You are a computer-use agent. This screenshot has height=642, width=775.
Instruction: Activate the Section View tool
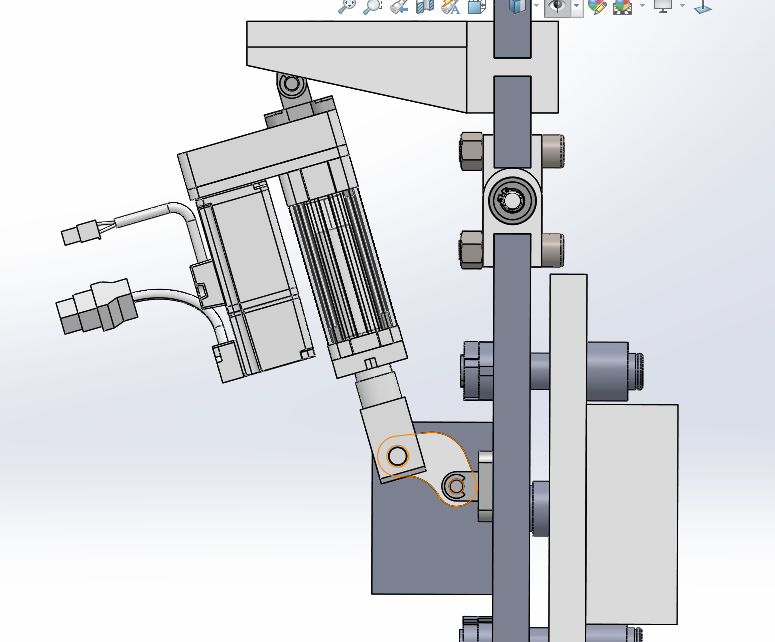tap(423, 6)
